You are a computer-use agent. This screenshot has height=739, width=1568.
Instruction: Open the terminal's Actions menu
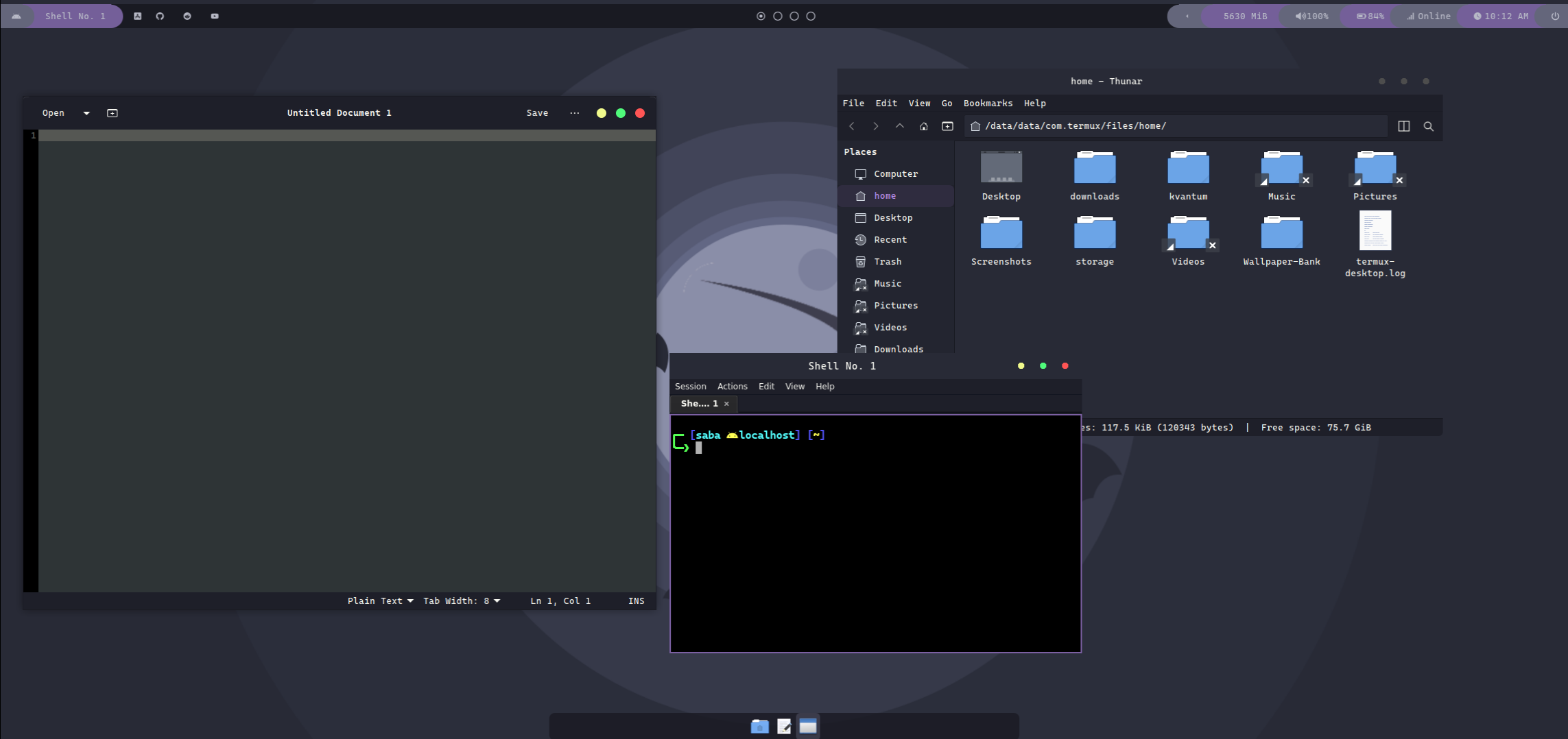tap(732, 387)
